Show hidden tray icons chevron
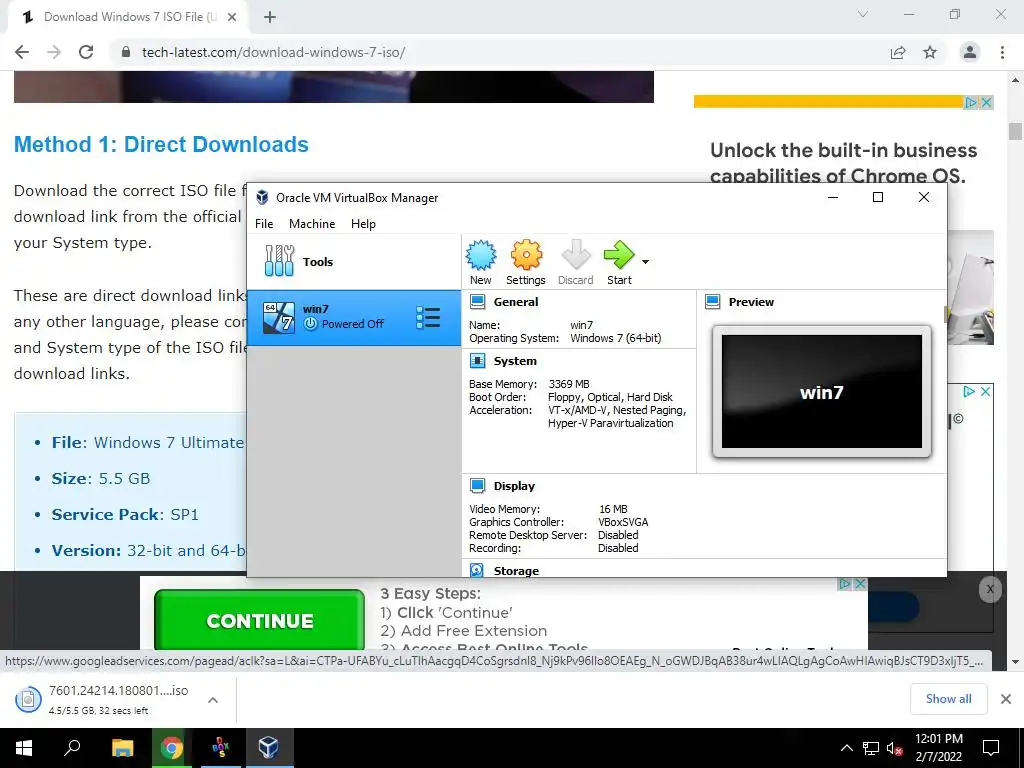The height and width of the screenshot is (768, 1024). click(x=846, y=748)
